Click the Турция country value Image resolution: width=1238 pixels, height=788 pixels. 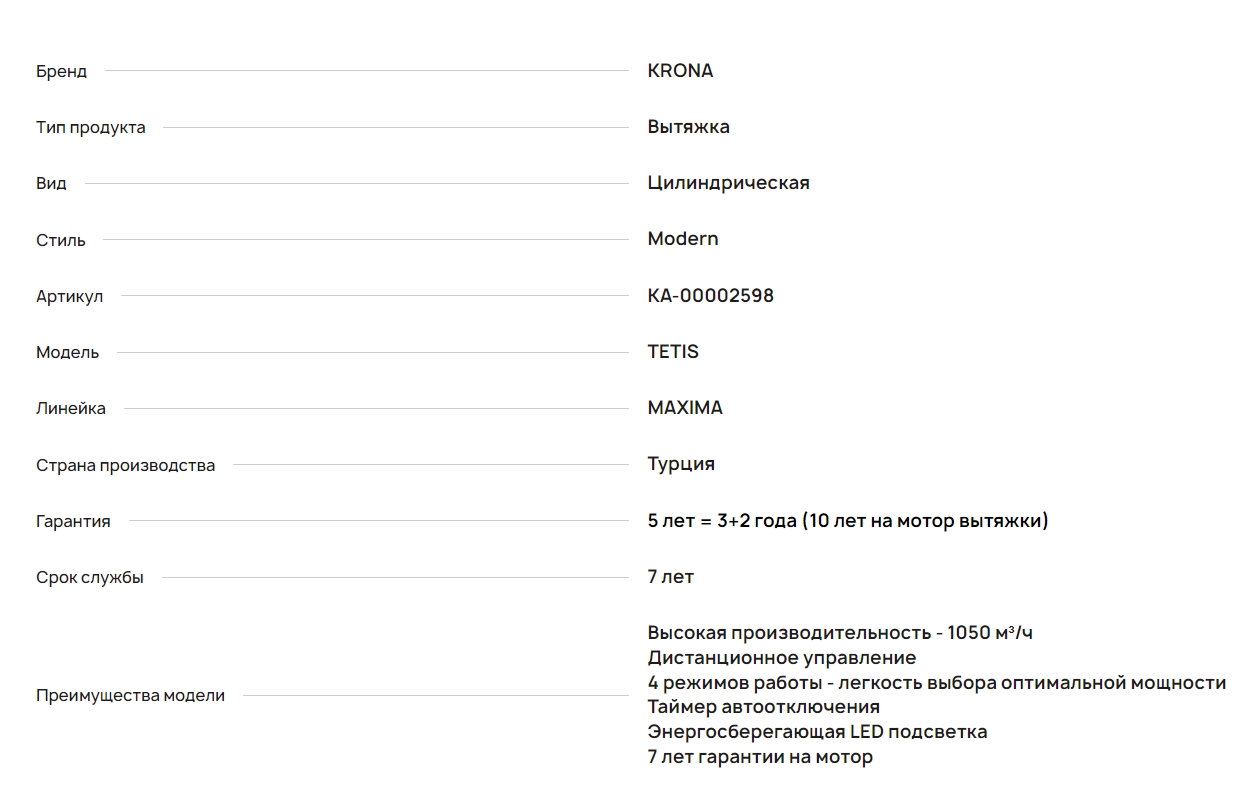tap(681, 464)
